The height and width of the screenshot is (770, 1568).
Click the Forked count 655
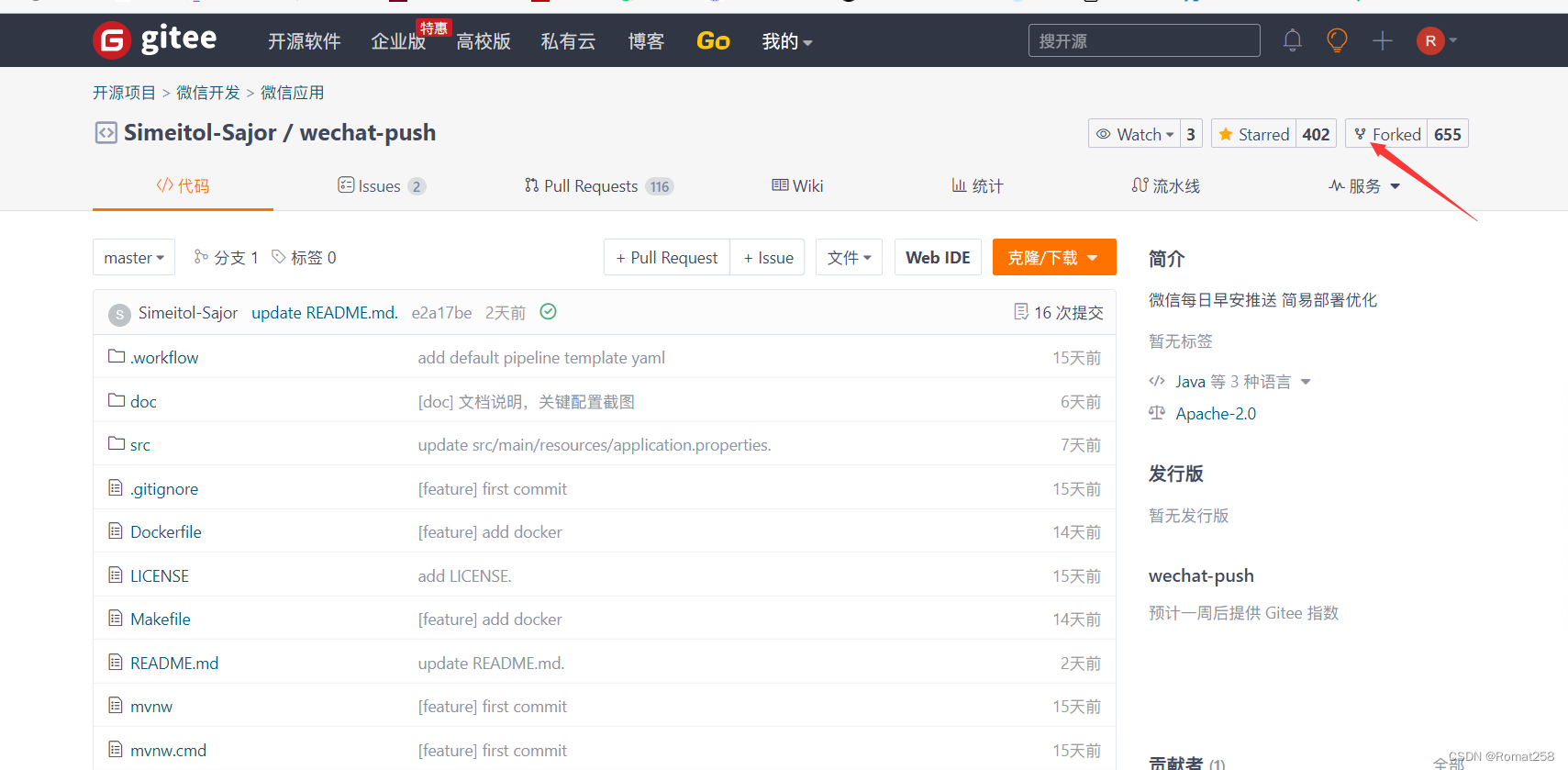1448,134
